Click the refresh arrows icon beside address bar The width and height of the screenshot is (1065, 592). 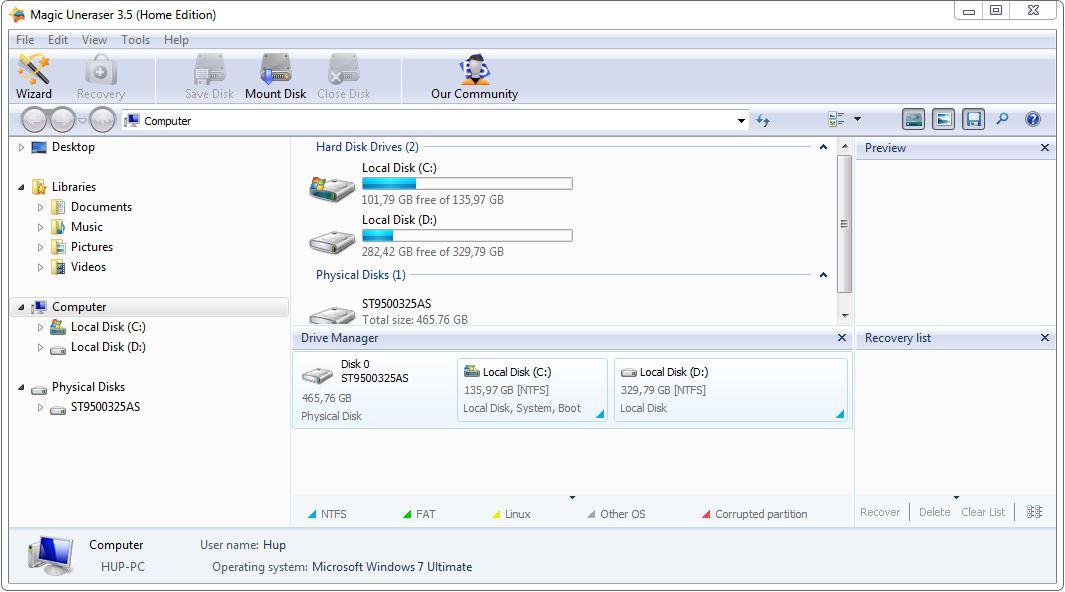763,121
